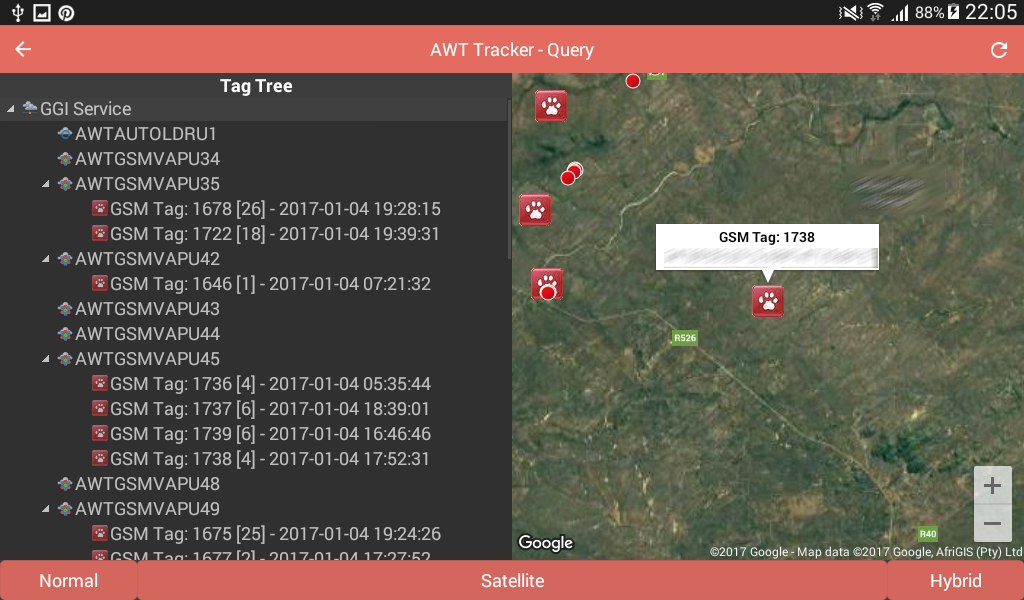1024x600 pixels.
Task: Collapse the GGI Service root node
Action: pos(10,109)
